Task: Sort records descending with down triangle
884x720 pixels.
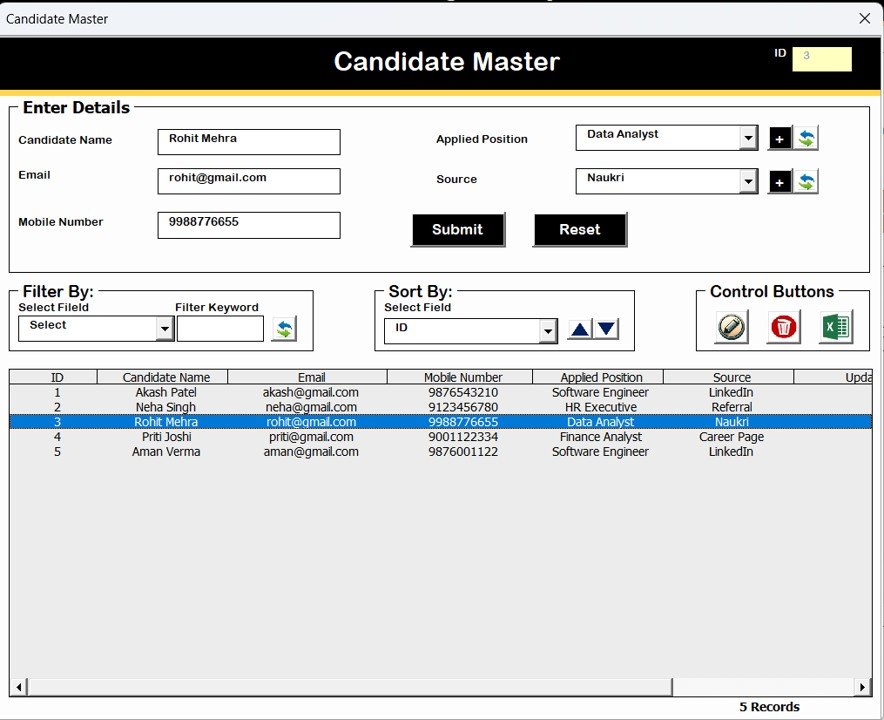Action: pyautogui.click(x=607, y=327)
